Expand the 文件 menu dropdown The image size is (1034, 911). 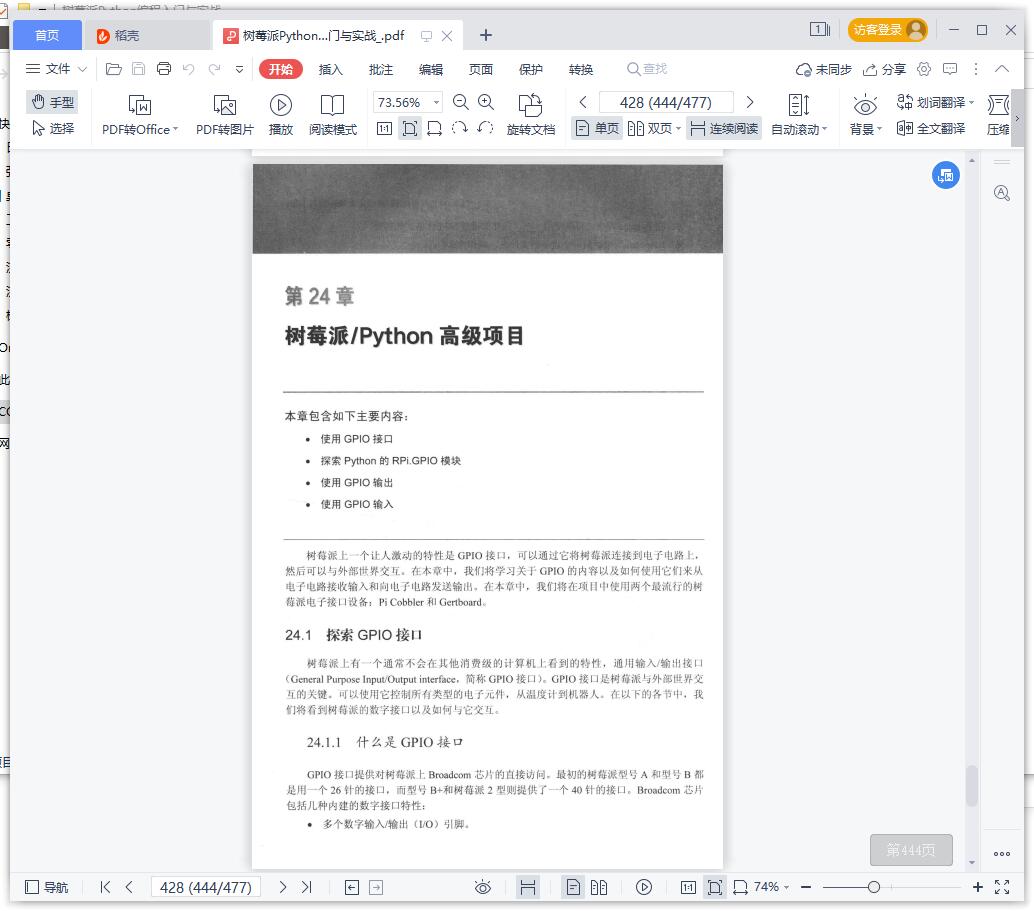click(x=82, y=69)
